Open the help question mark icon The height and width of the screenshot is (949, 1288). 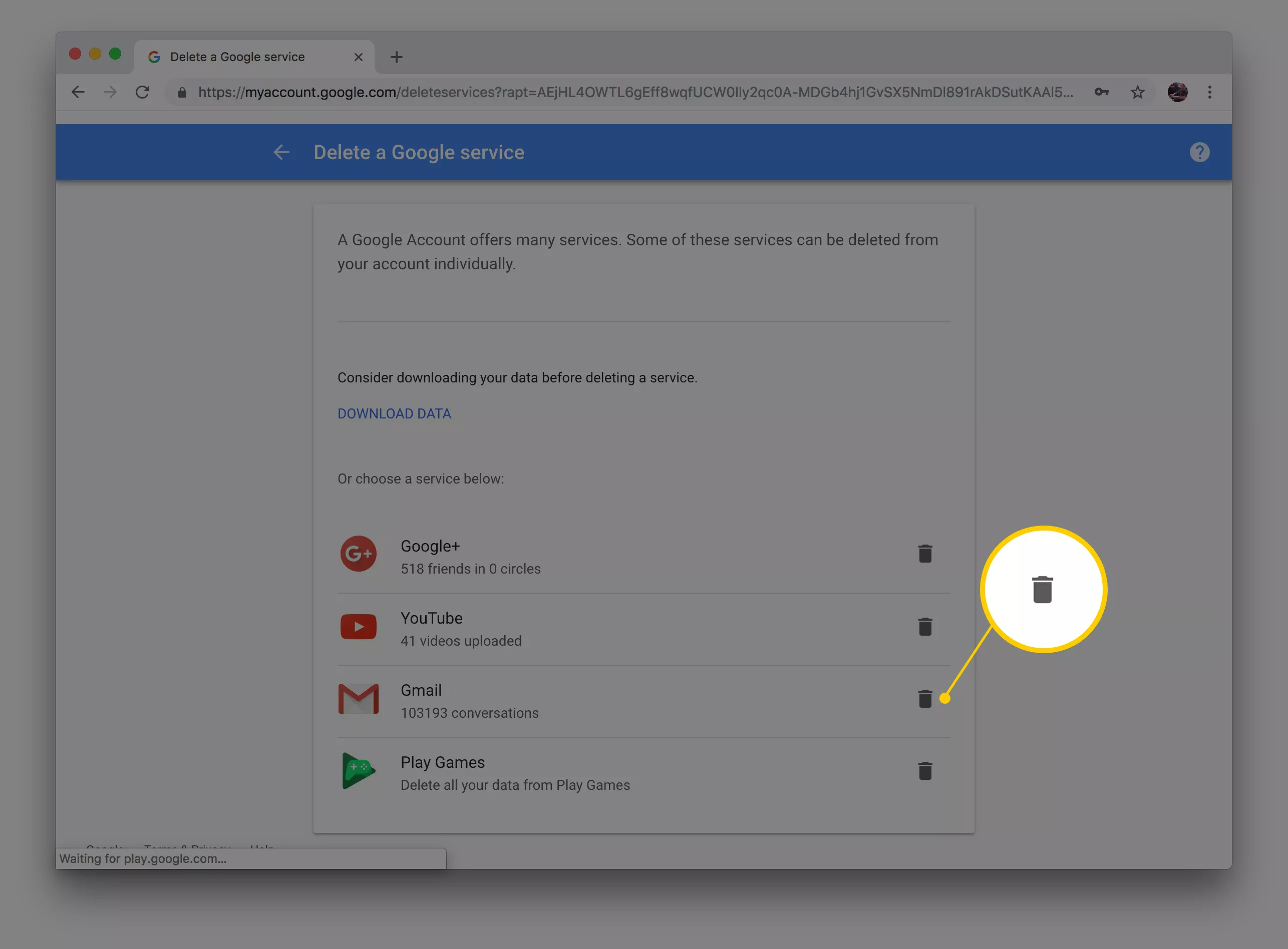click(1199, 152)
